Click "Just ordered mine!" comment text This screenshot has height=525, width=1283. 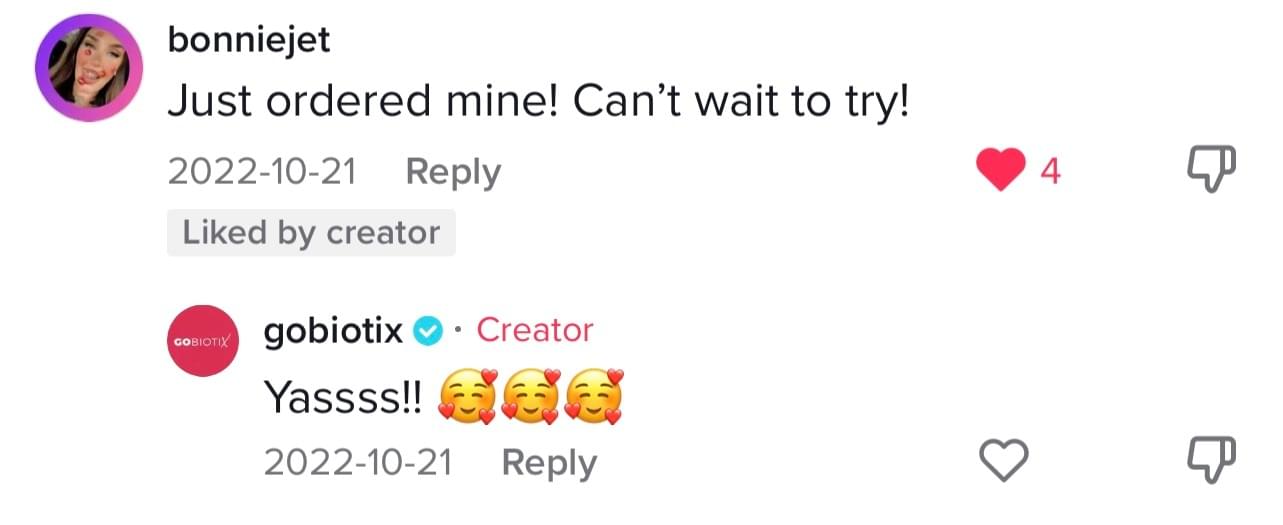538,102
